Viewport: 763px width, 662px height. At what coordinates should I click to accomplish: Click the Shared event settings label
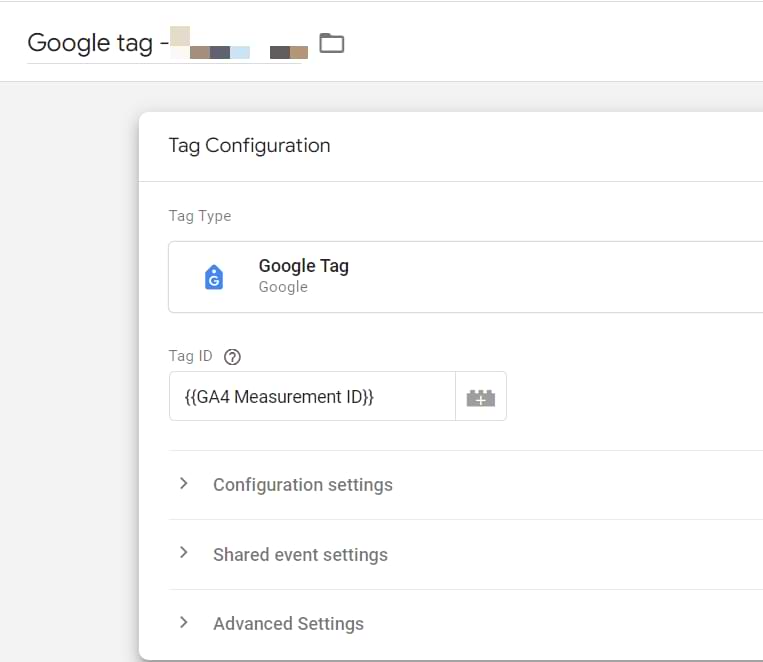point(300,554)
